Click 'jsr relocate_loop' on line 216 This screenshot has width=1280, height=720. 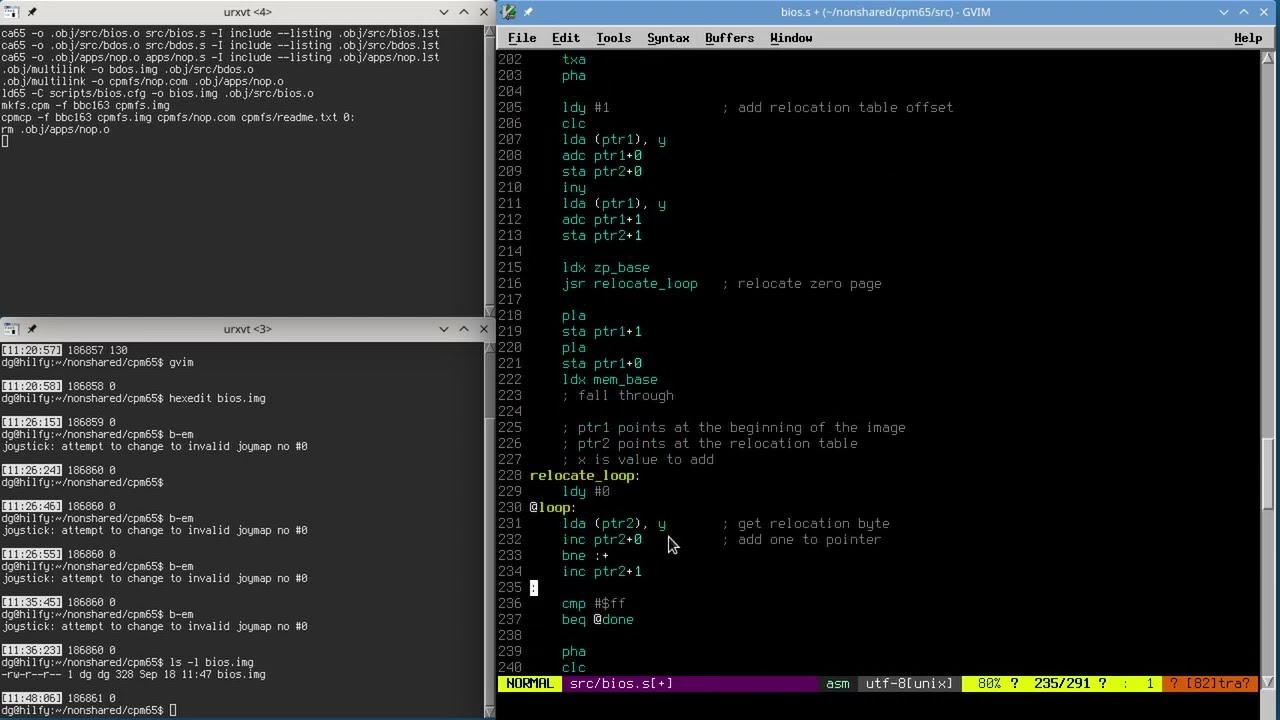[630, 284]
